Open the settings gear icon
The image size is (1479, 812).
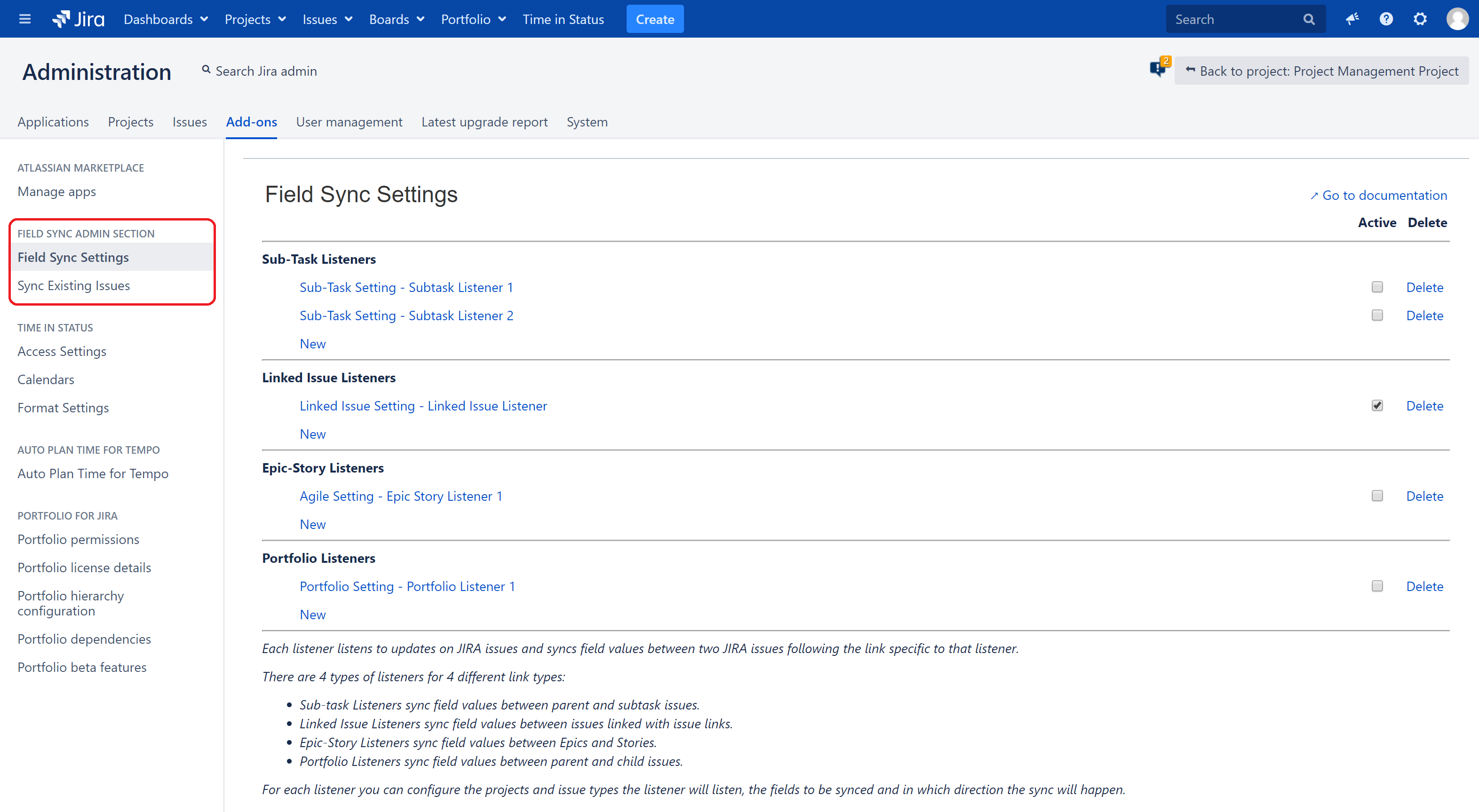(1420, 19)
